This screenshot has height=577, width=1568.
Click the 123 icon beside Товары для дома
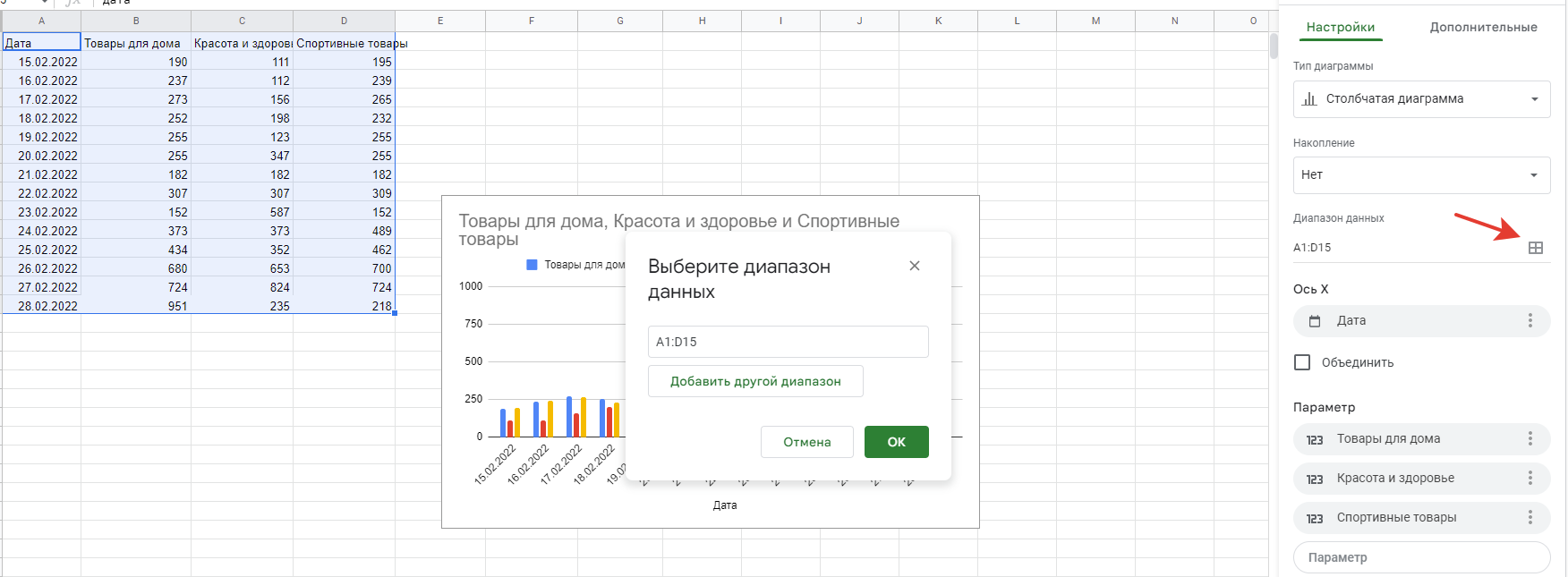[1314, 439]
